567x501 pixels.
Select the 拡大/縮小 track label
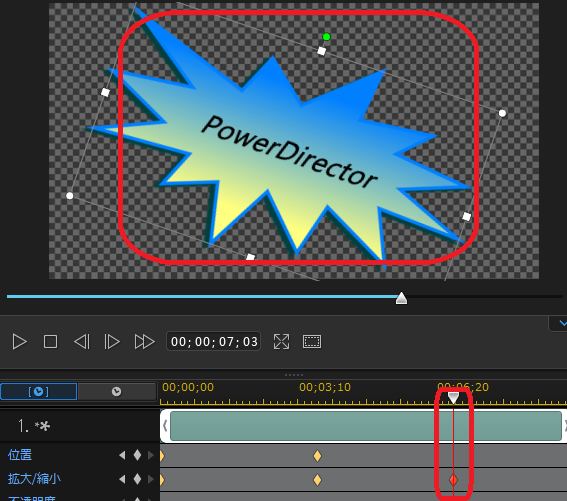[34, 479]
